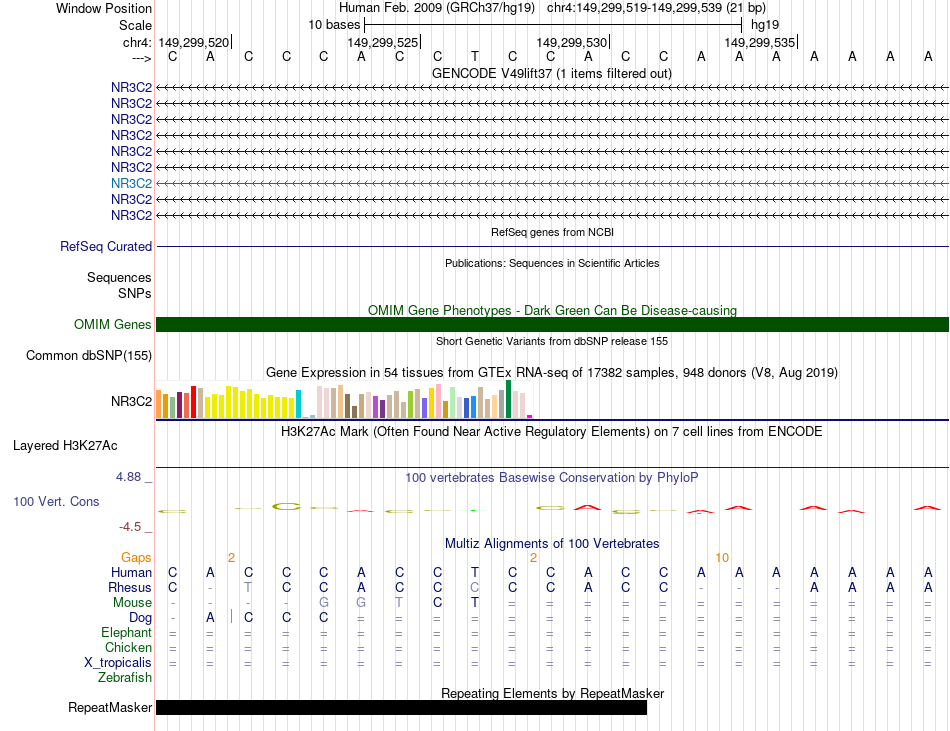Viewport: 950px width, 731px height.
Task: Click the orange Gaps label
Action: (136, 557)
